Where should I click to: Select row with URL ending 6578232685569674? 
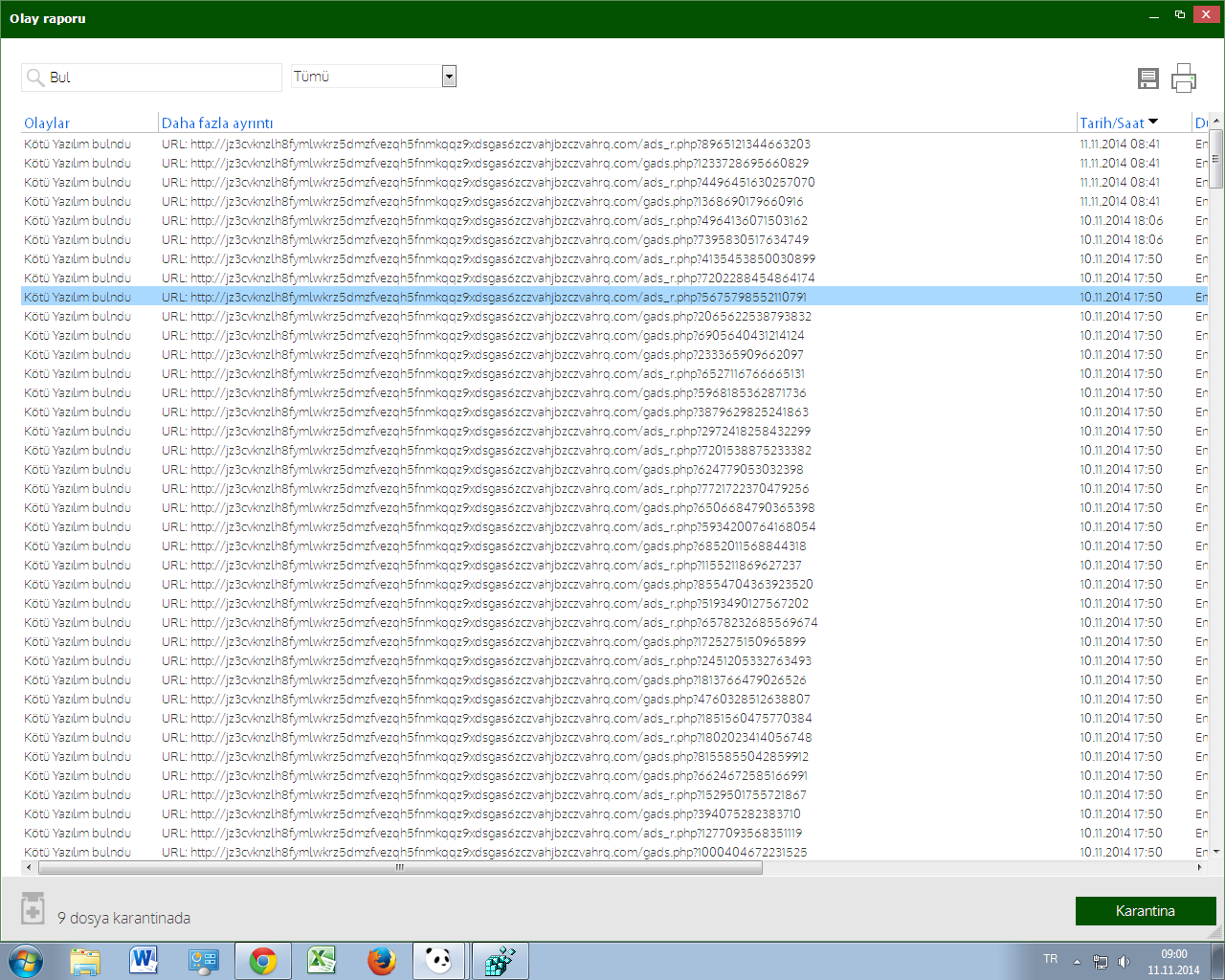tap(613, 622)
